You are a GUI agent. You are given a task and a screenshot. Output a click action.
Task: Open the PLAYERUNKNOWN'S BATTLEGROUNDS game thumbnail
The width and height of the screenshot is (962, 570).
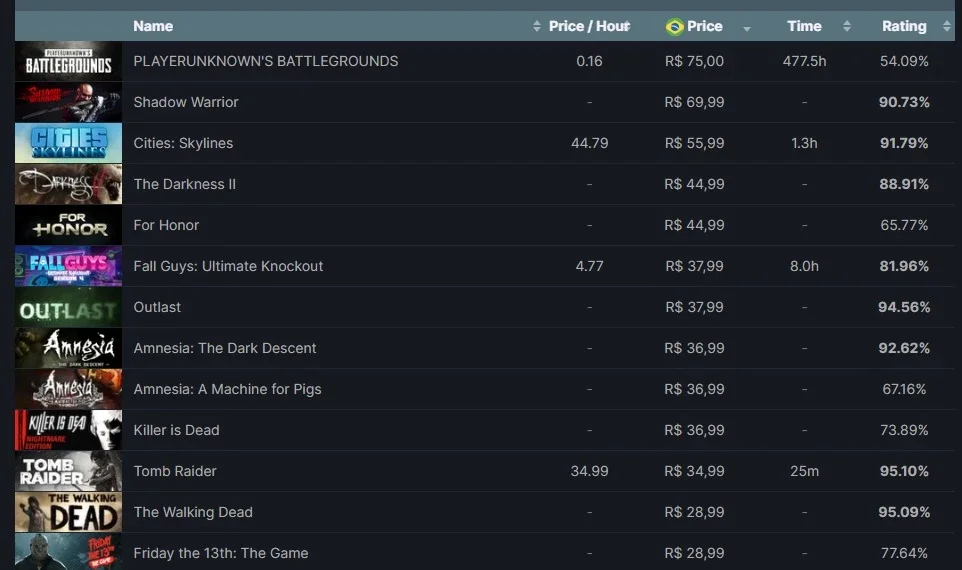(68, 61)
